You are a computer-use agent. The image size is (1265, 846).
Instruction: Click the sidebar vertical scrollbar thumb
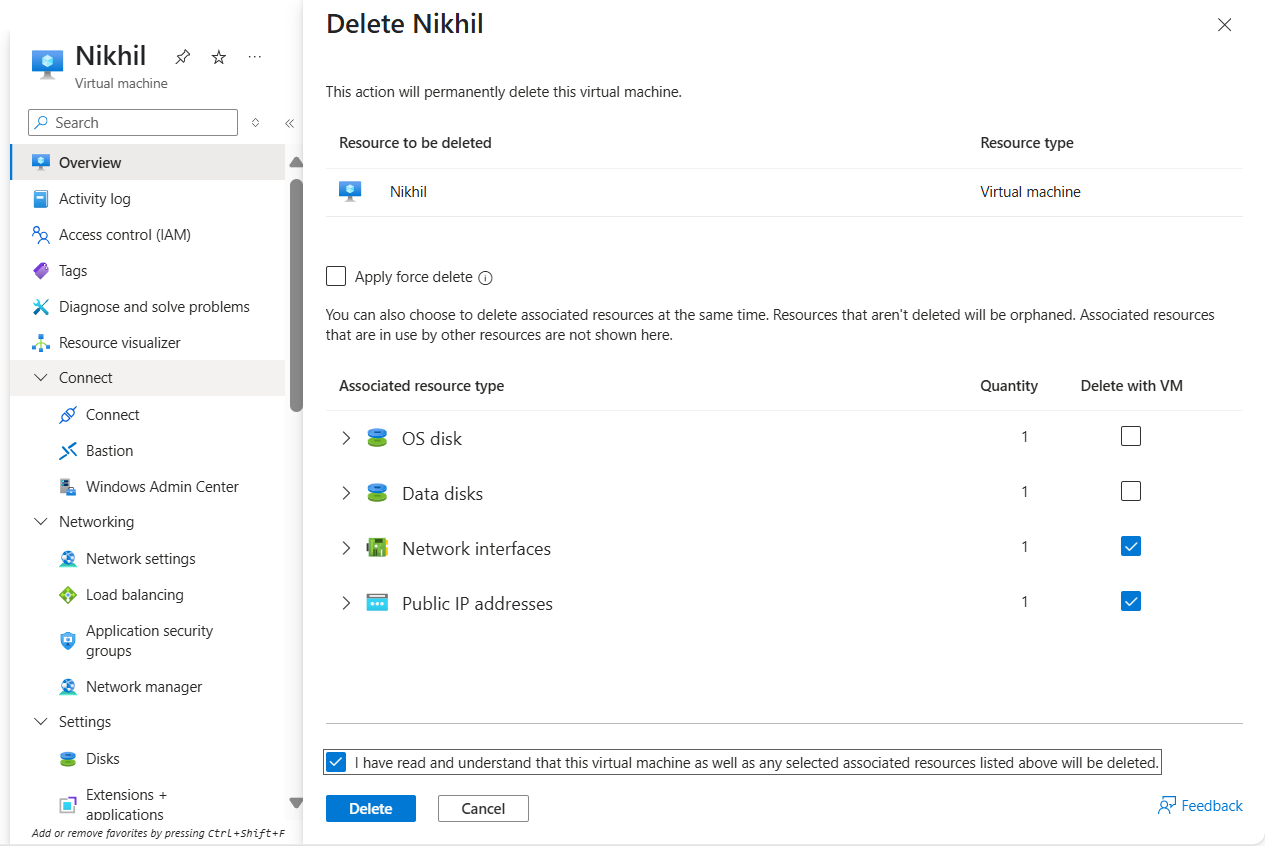[296, 295]
